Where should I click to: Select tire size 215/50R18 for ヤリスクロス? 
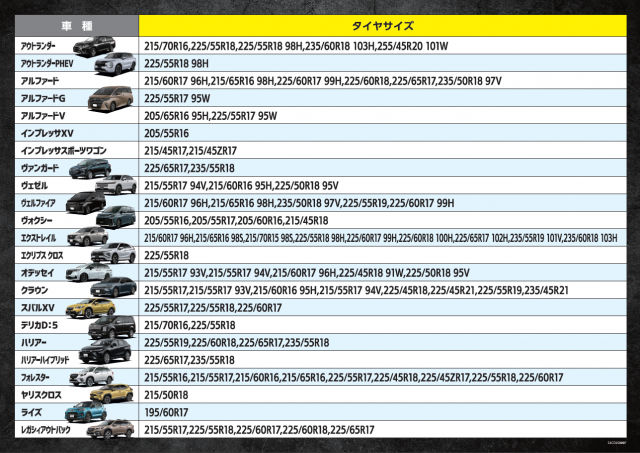[169, 394]
